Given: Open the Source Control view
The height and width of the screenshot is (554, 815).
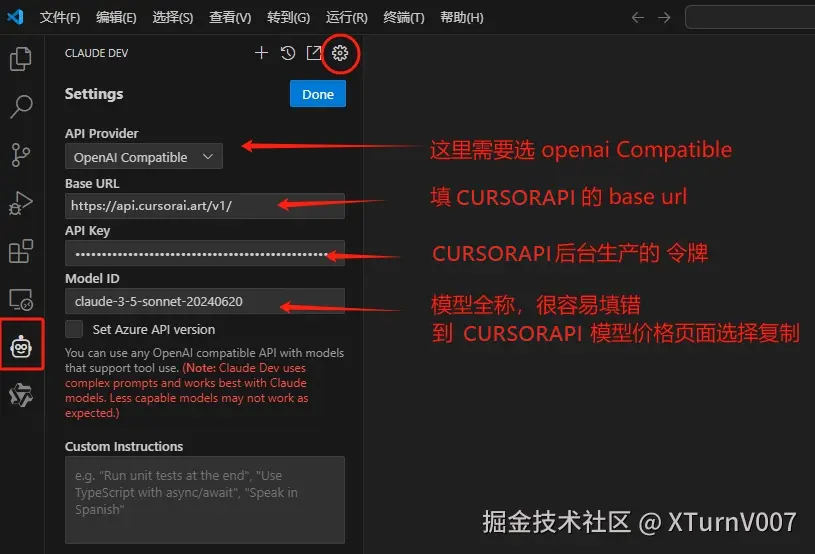Looking at the screenshot, I should click(21, 155).
